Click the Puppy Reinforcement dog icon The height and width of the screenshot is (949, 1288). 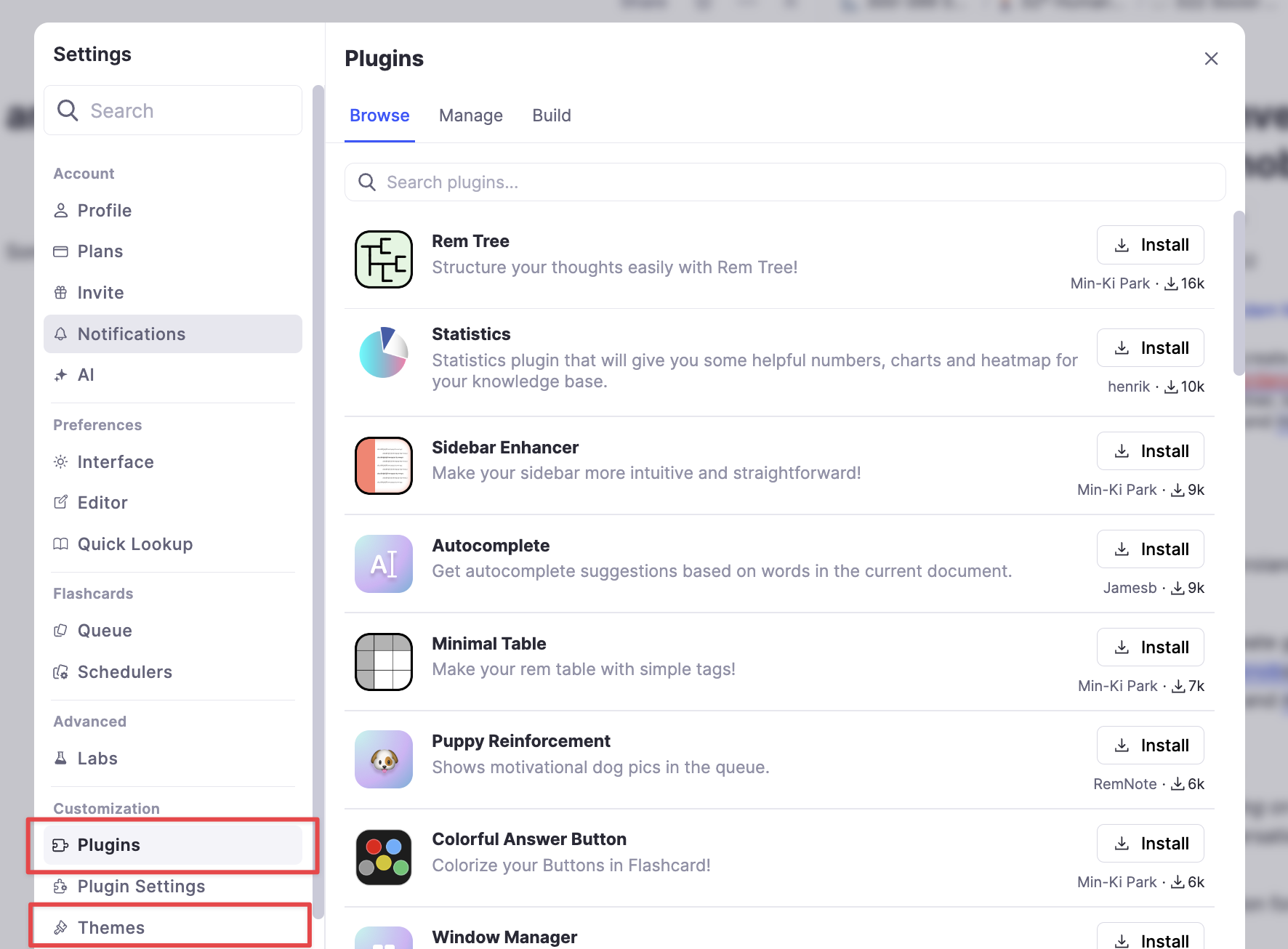pos(384,759)
